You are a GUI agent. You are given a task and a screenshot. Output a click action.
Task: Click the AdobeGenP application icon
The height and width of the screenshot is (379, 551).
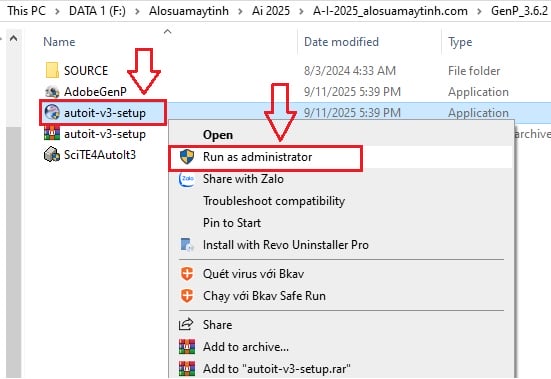(52, 92)
